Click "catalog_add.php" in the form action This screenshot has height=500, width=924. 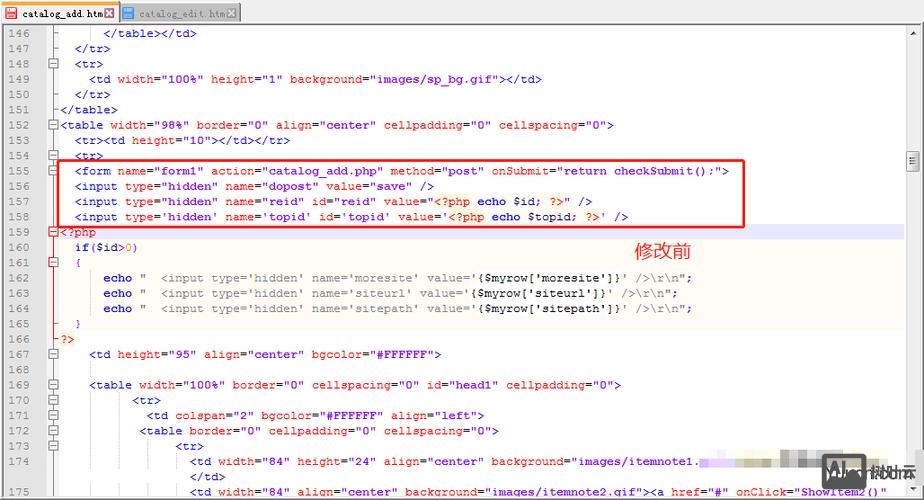pos(322,171)
